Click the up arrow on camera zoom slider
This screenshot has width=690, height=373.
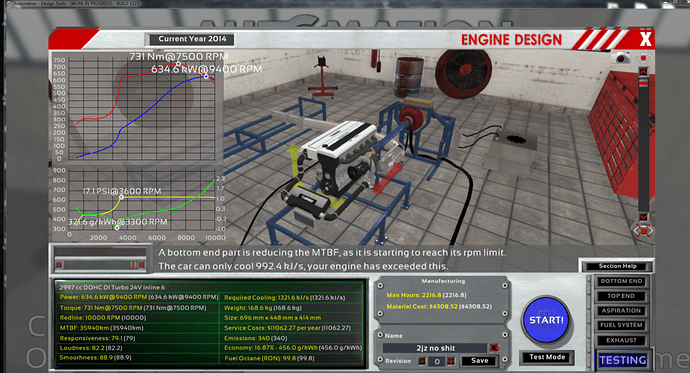[x=643, y=71]
